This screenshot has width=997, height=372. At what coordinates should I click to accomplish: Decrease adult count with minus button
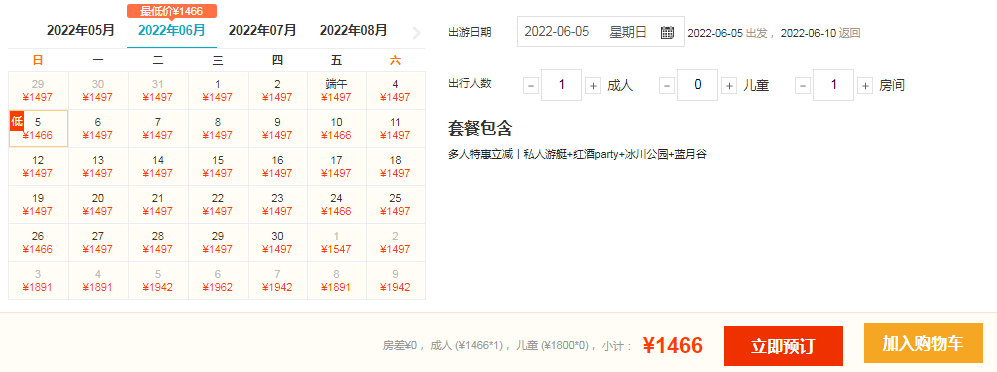[x=532, y=85]
